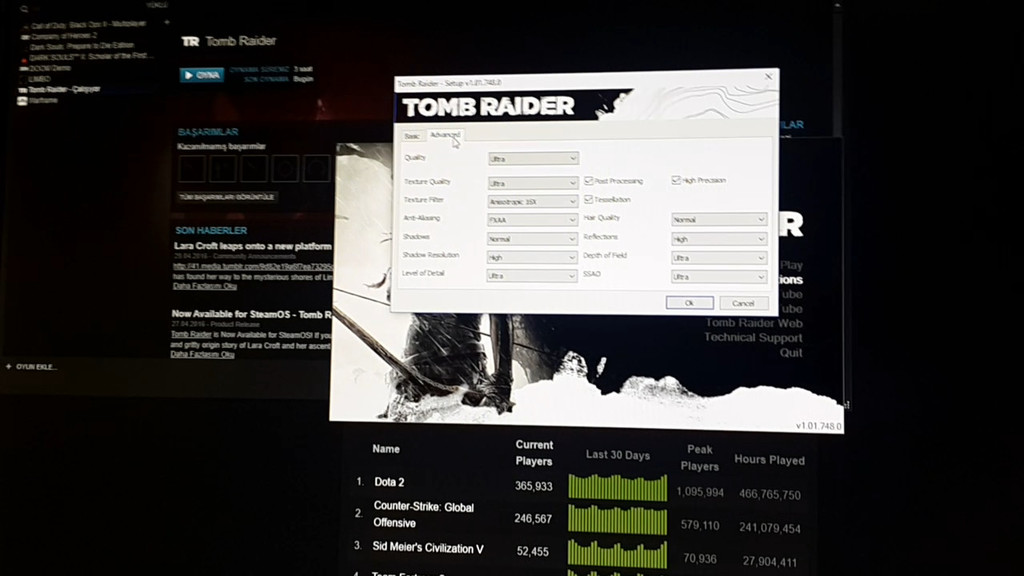
Task: Open Sid Meier's Civilization V stats entry
Action: [x=428, y=548]
